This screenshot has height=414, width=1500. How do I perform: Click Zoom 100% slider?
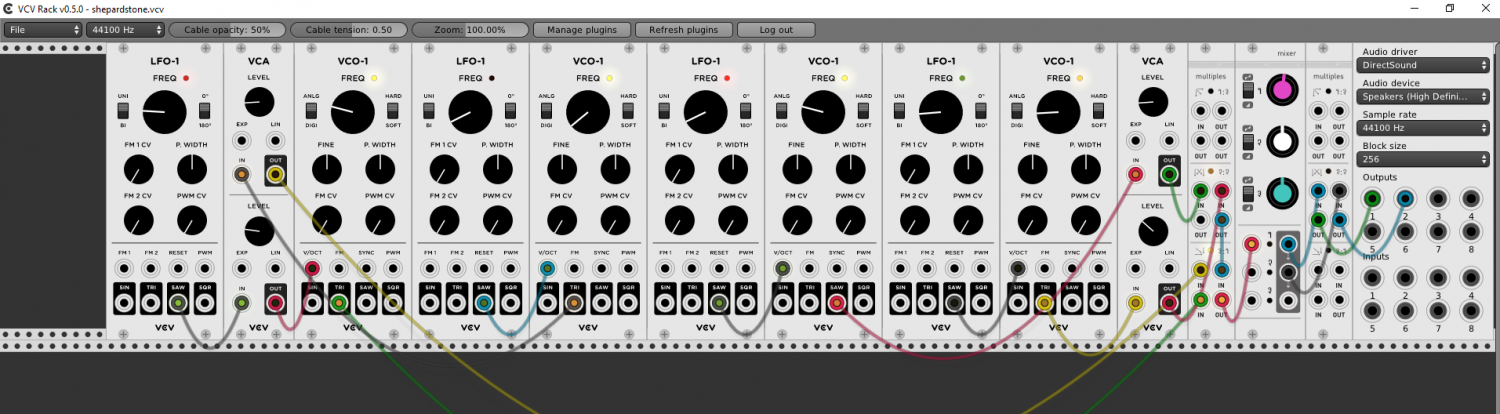pyautogui.click(x=470, y=30)
